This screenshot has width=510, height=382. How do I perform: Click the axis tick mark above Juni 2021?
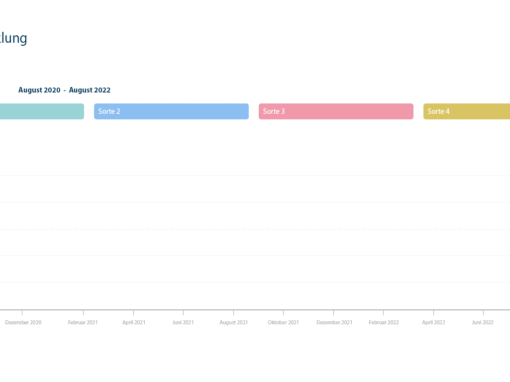point(183,312)
